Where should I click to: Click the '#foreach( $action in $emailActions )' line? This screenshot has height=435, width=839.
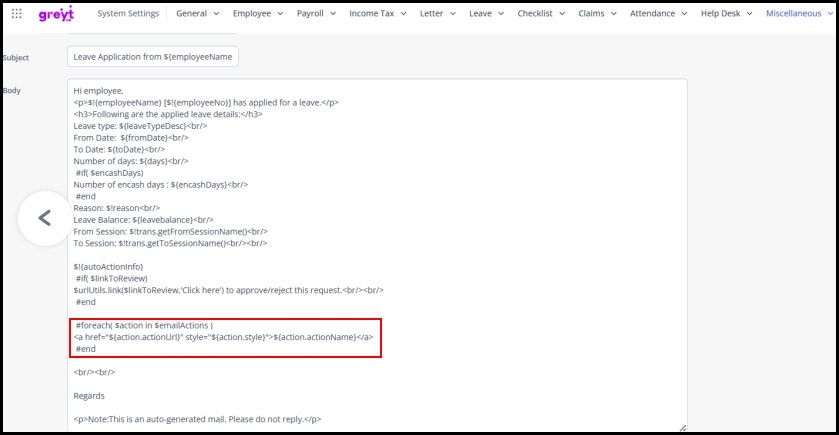[x=144, y=325]
